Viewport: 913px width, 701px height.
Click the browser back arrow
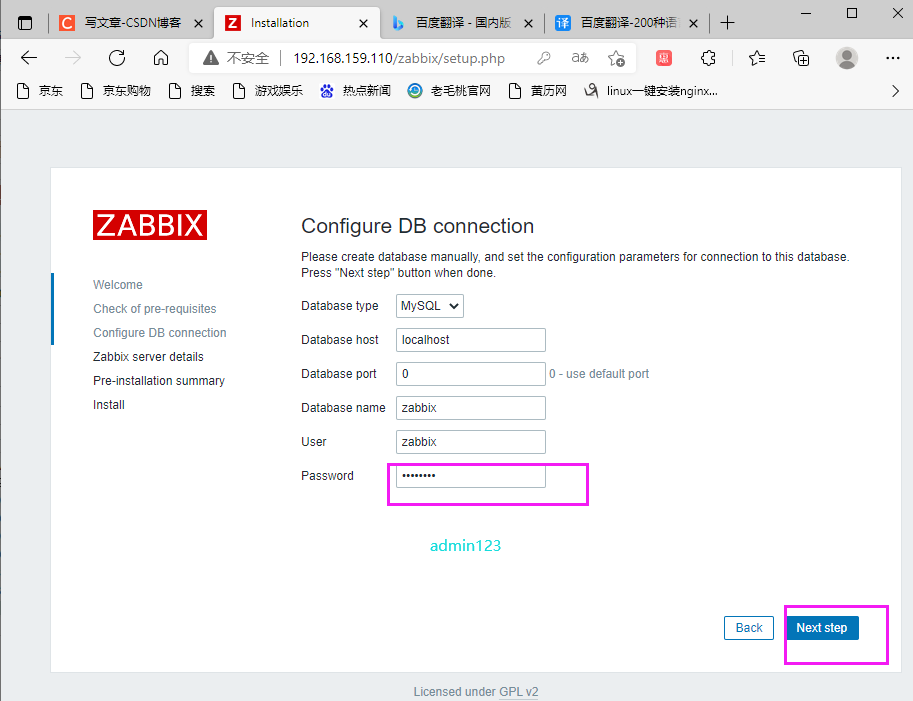tap(29, 58)
